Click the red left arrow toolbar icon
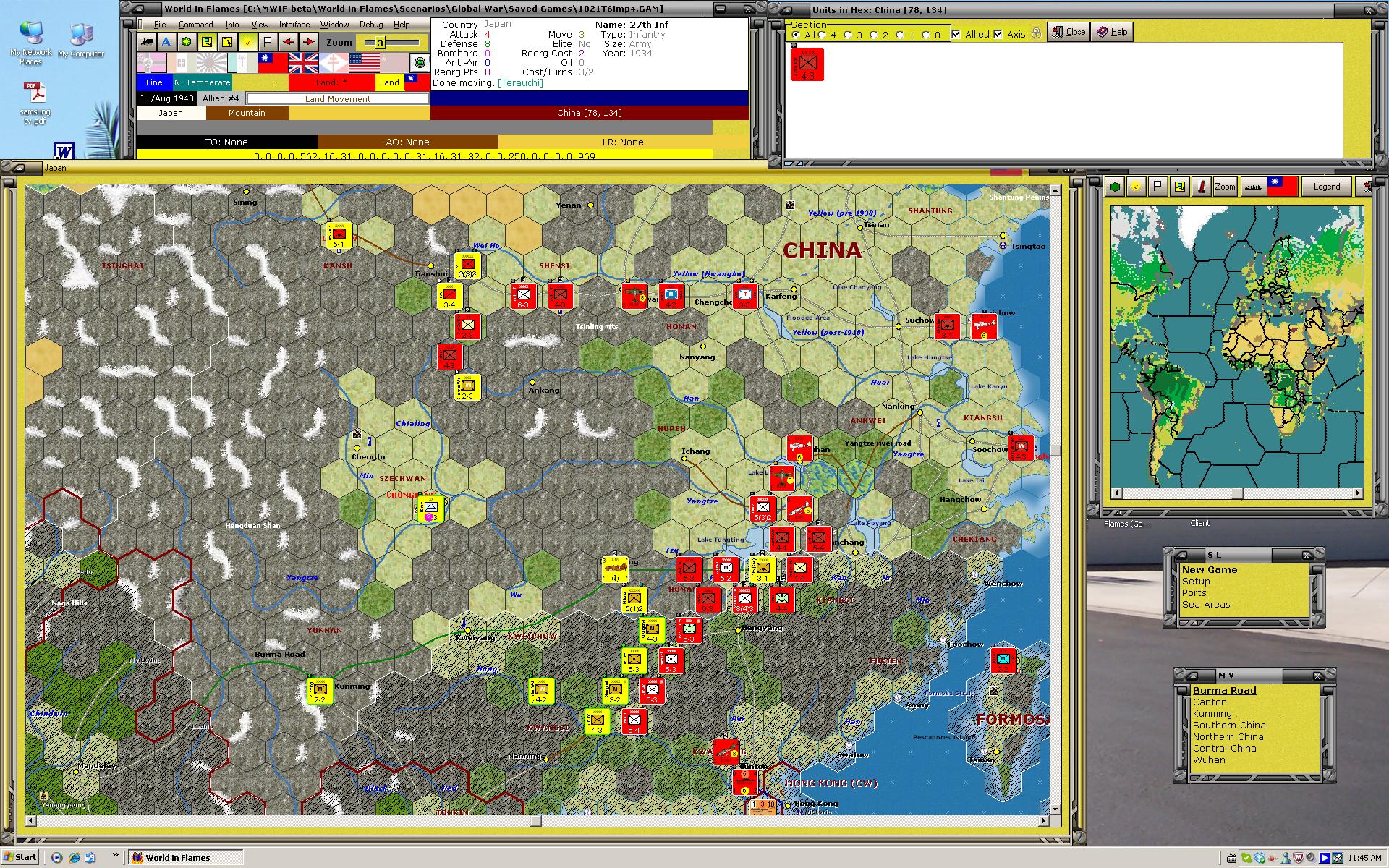1389x868 pixels. pos(288,42)
